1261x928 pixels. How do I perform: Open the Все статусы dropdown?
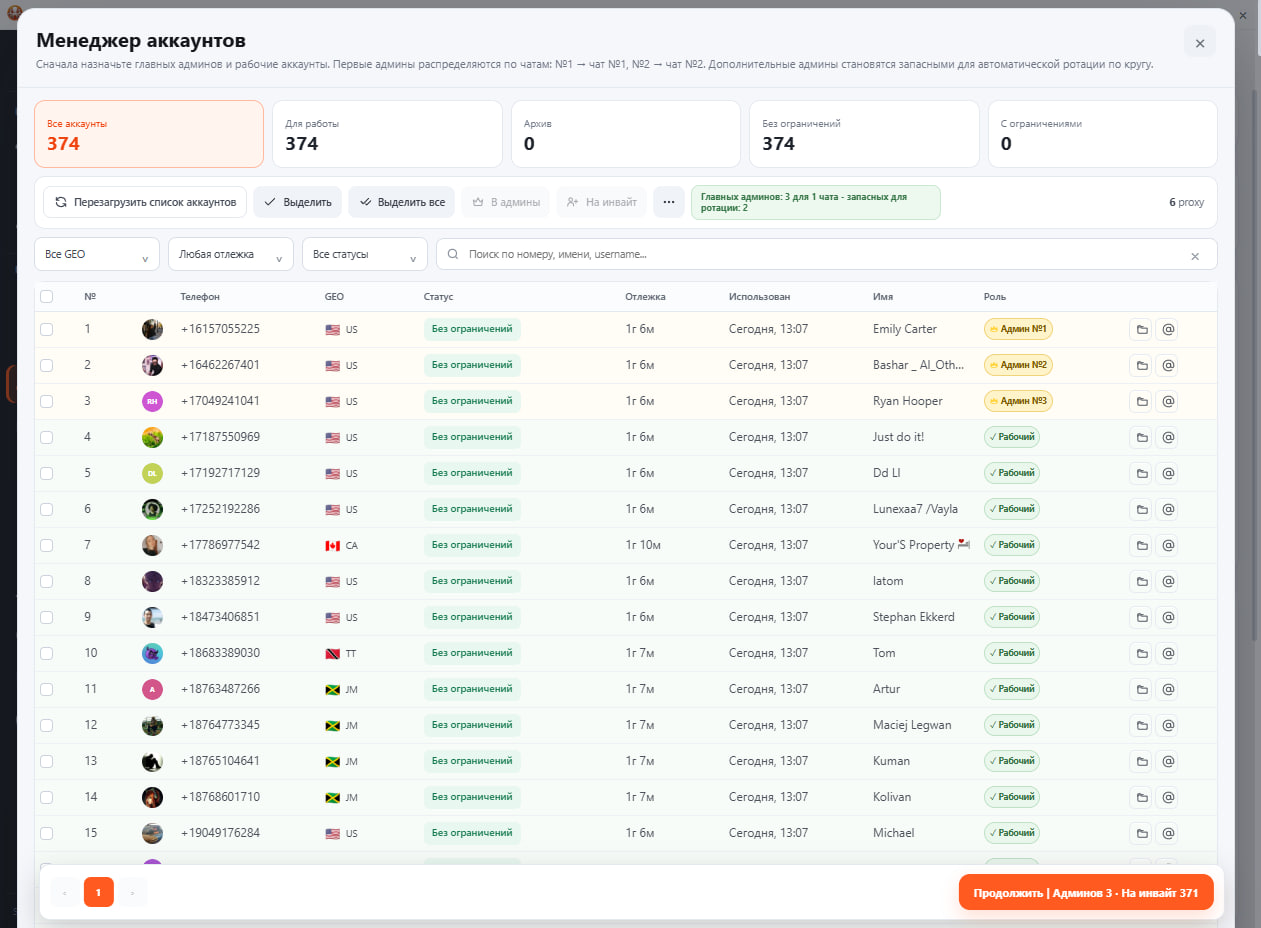365,254
